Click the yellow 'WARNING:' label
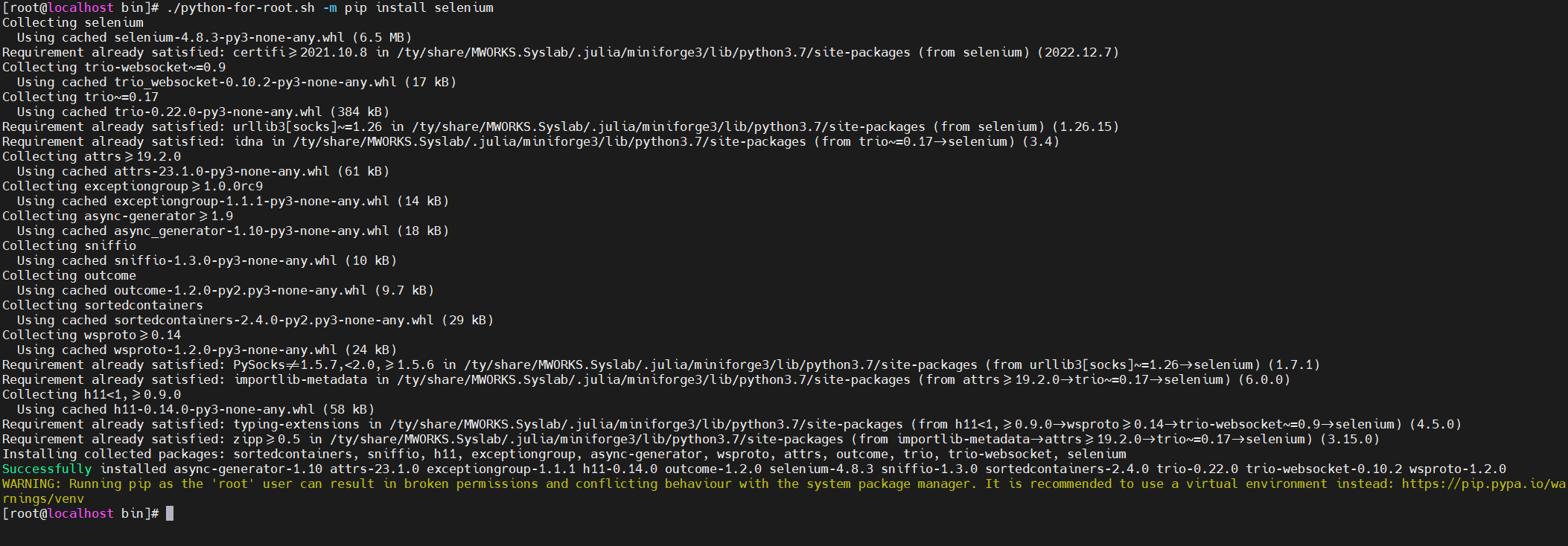This screenshot has height=546, width=1568. [x=32, y=484]
